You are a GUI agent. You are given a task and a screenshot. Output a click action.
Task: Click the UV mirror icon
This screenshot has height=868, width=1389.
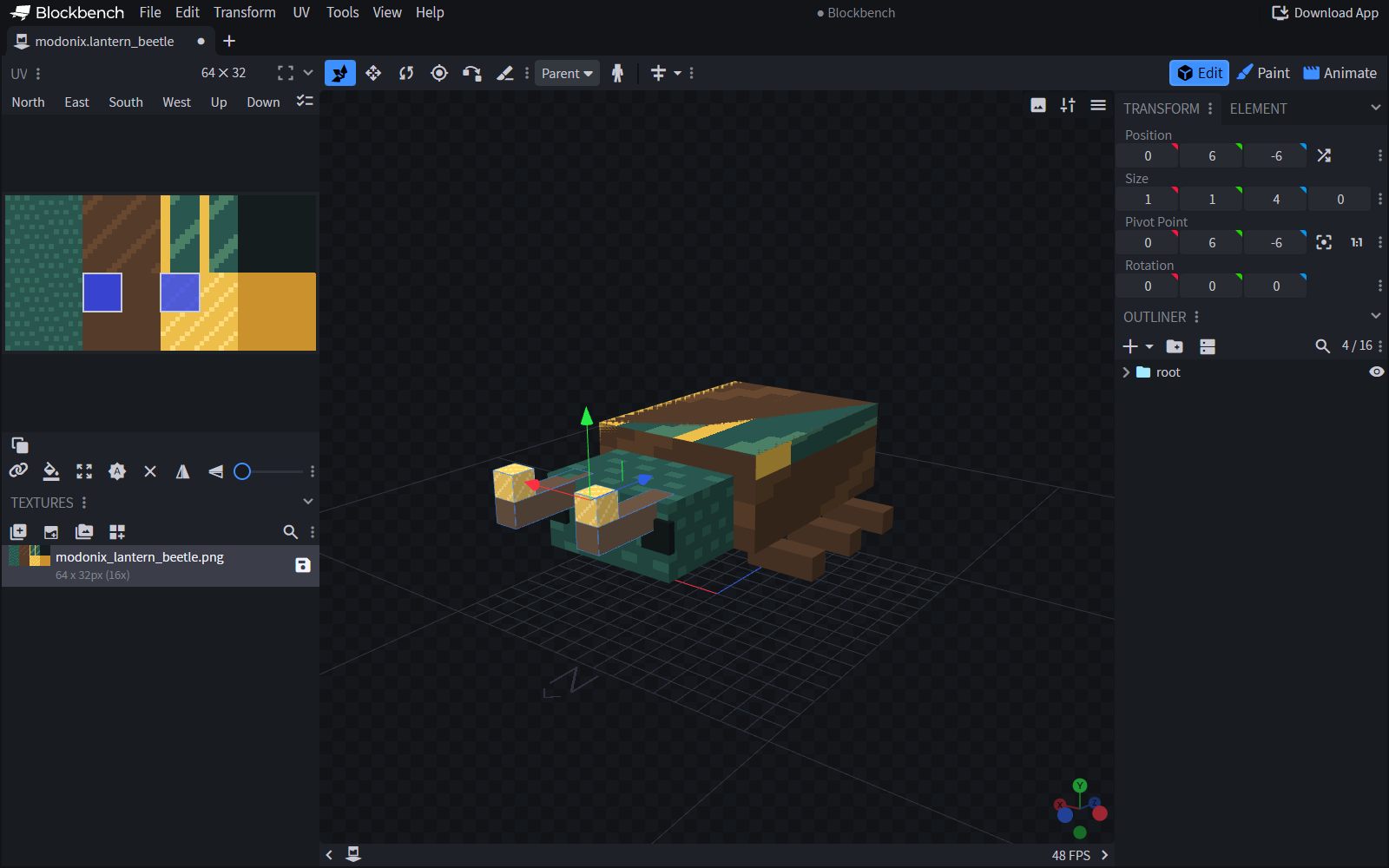point(183,471)
